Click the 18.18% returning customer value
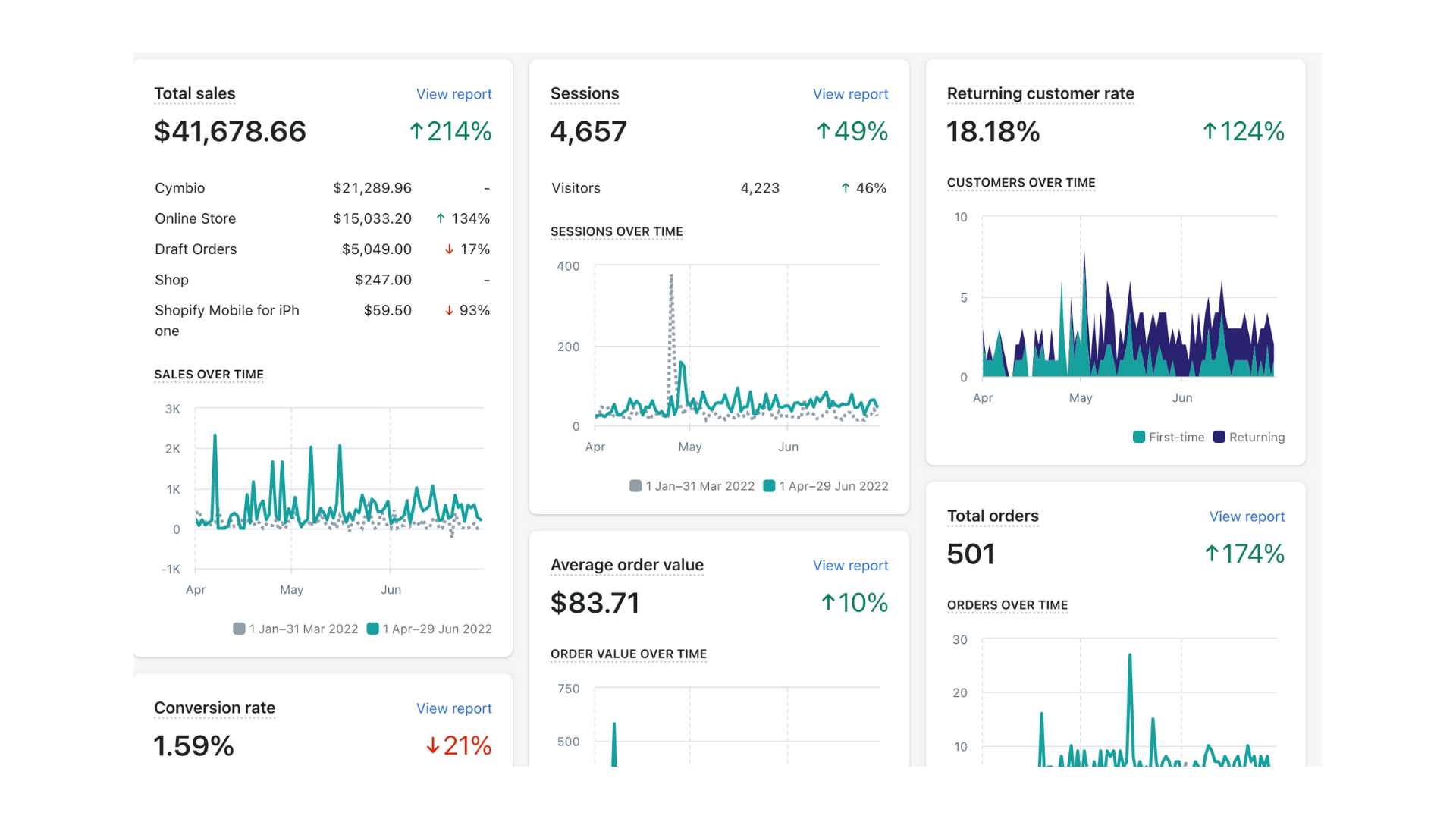1456x819 pixels. tap(993, 132)
